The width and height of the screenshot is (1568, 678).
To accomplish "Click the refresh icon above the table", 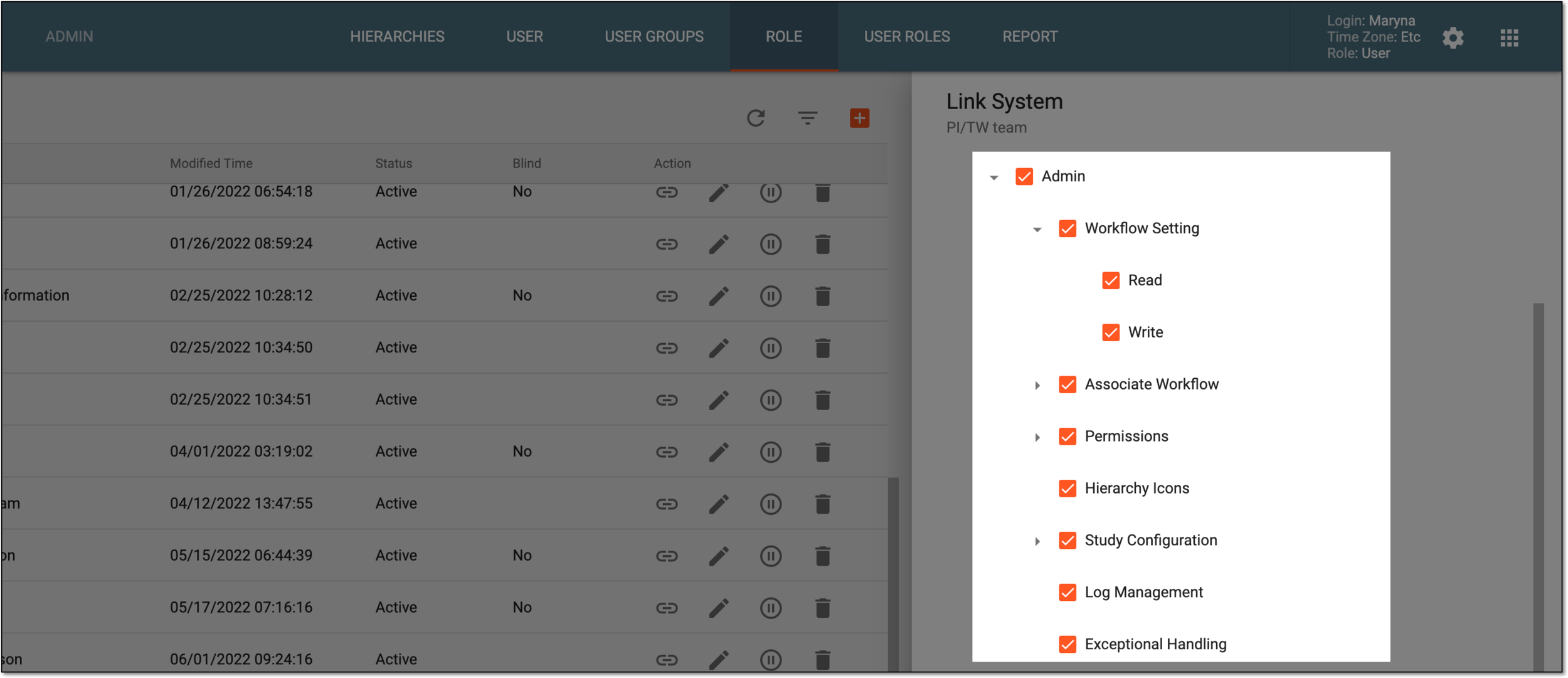I will coord(756,118).
